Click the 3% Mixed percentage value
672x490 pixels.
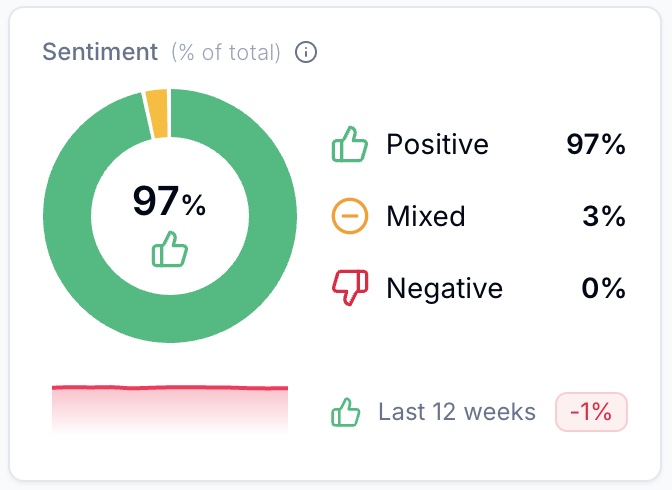coord(604,216)
